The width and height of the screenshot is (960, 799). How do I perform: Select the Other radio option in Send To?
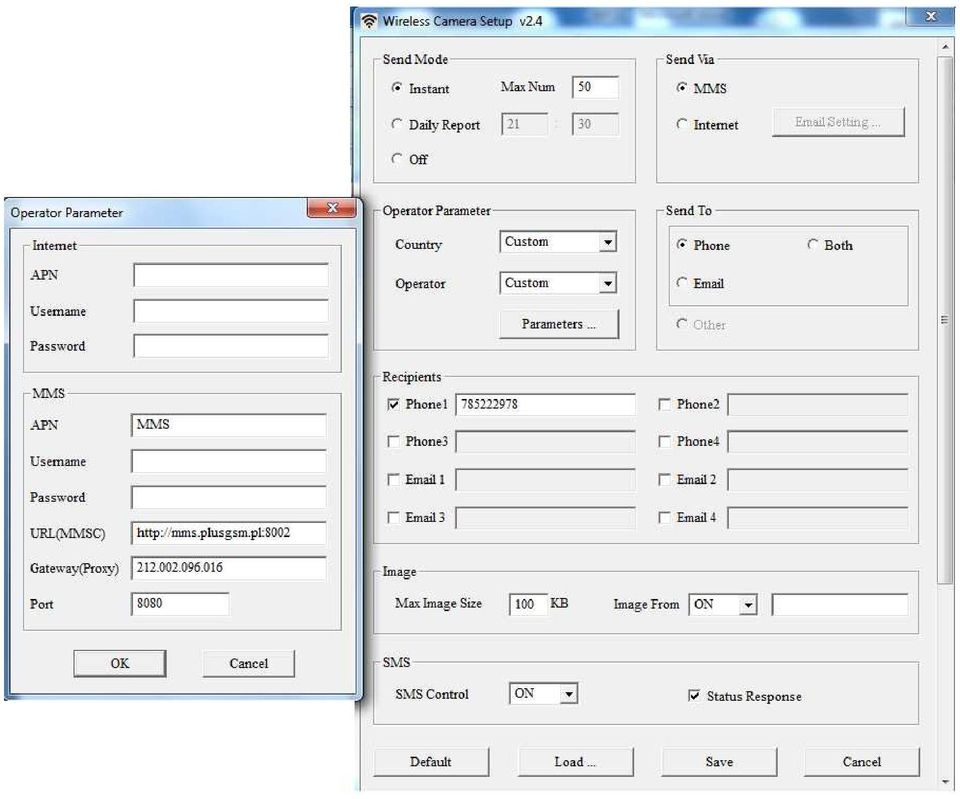tap(681, 323)
